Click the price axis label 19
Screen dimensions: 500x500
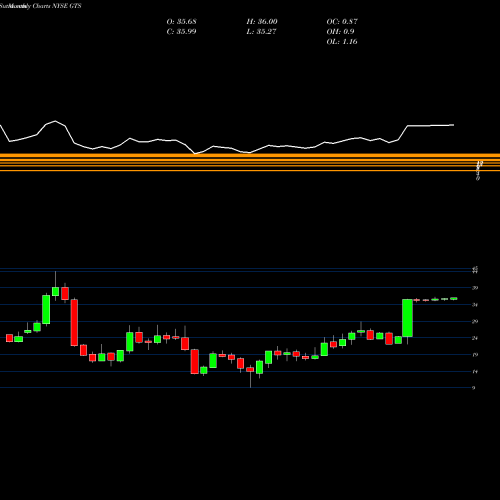pos(475,355)
